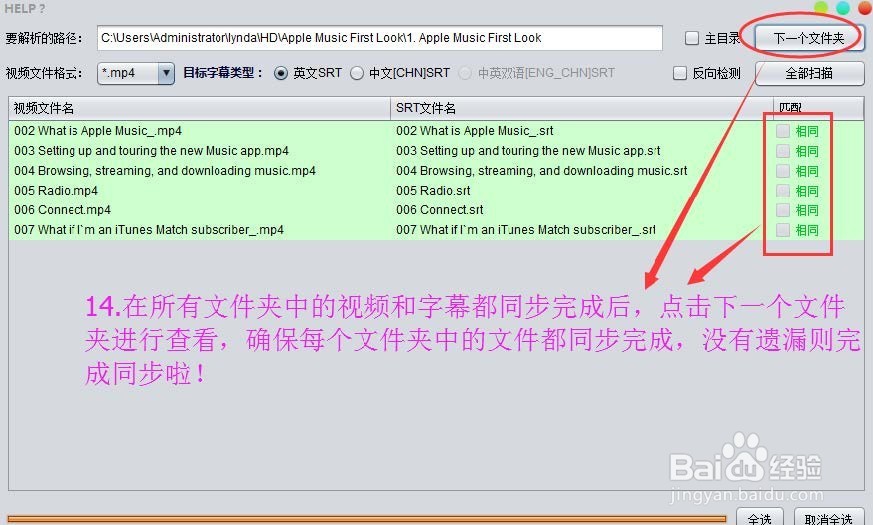Click the green window control button

pyautogui.click(x=821, y=7)
